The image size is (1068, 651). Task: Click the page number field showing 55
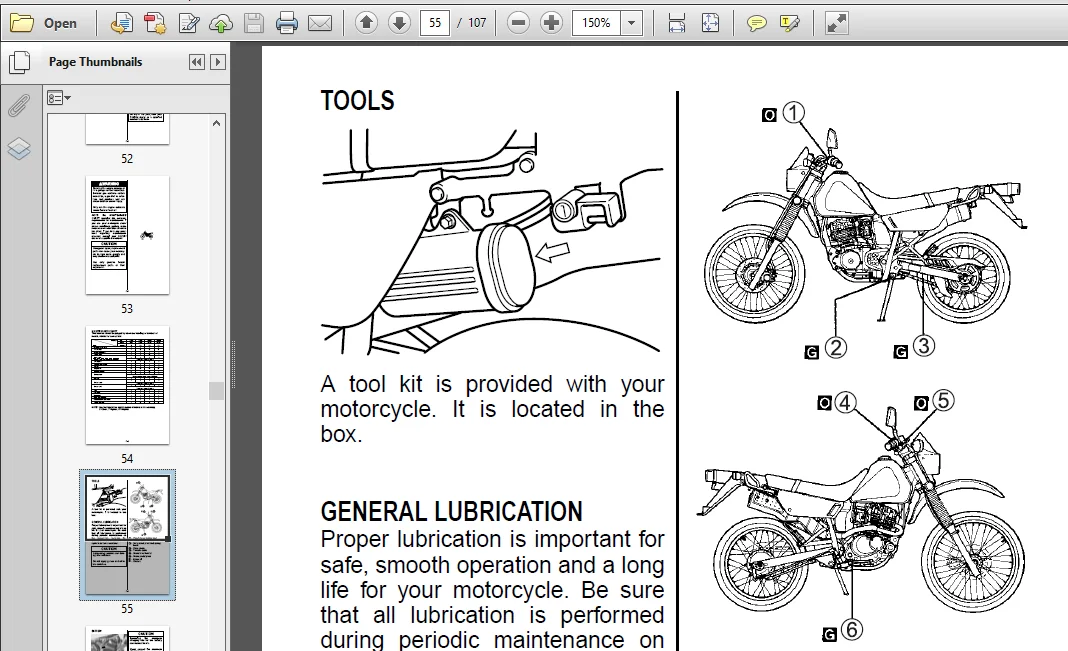tap(435, 23)
